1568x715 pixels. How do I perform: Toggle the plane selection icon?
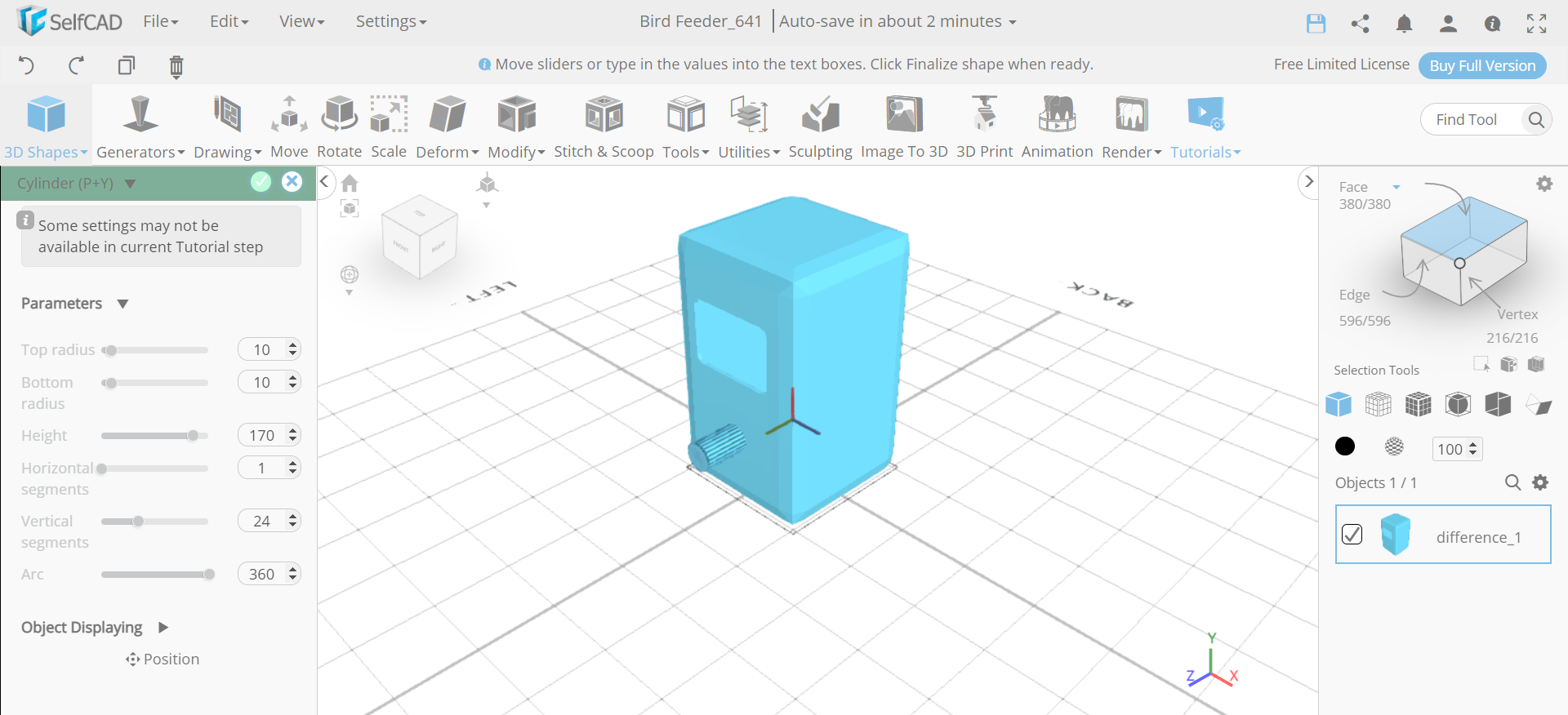click(1539, 405)
